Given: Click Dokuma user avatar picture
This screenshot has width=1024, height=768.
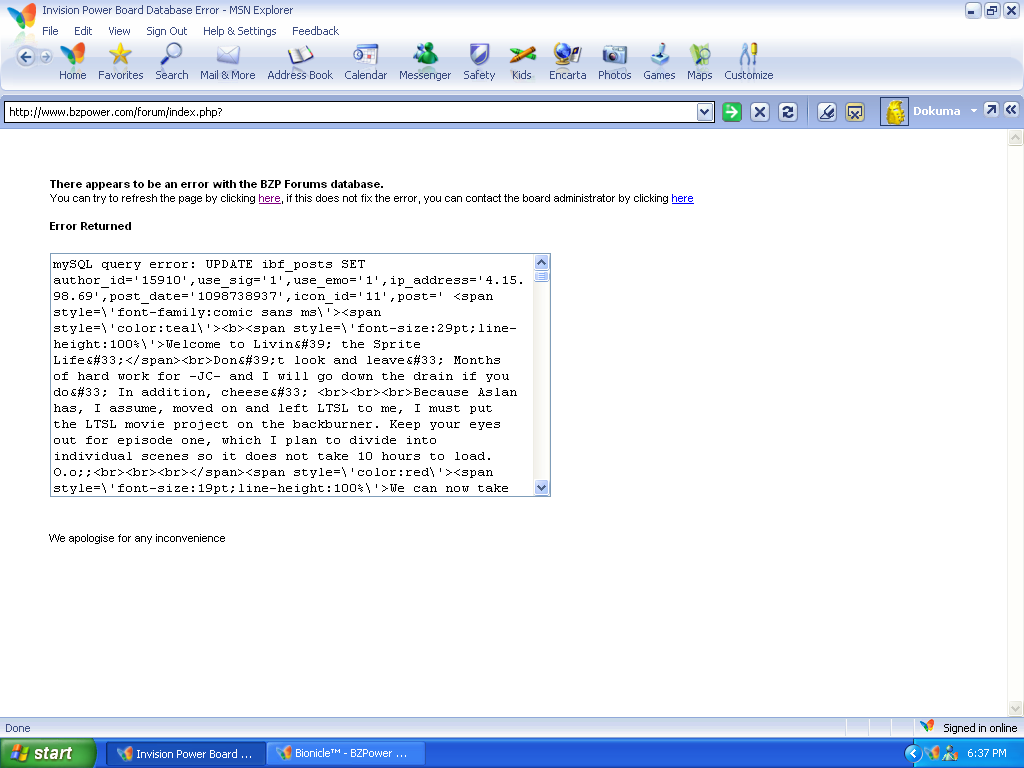Looking at the screenshot, I should 894,111.
